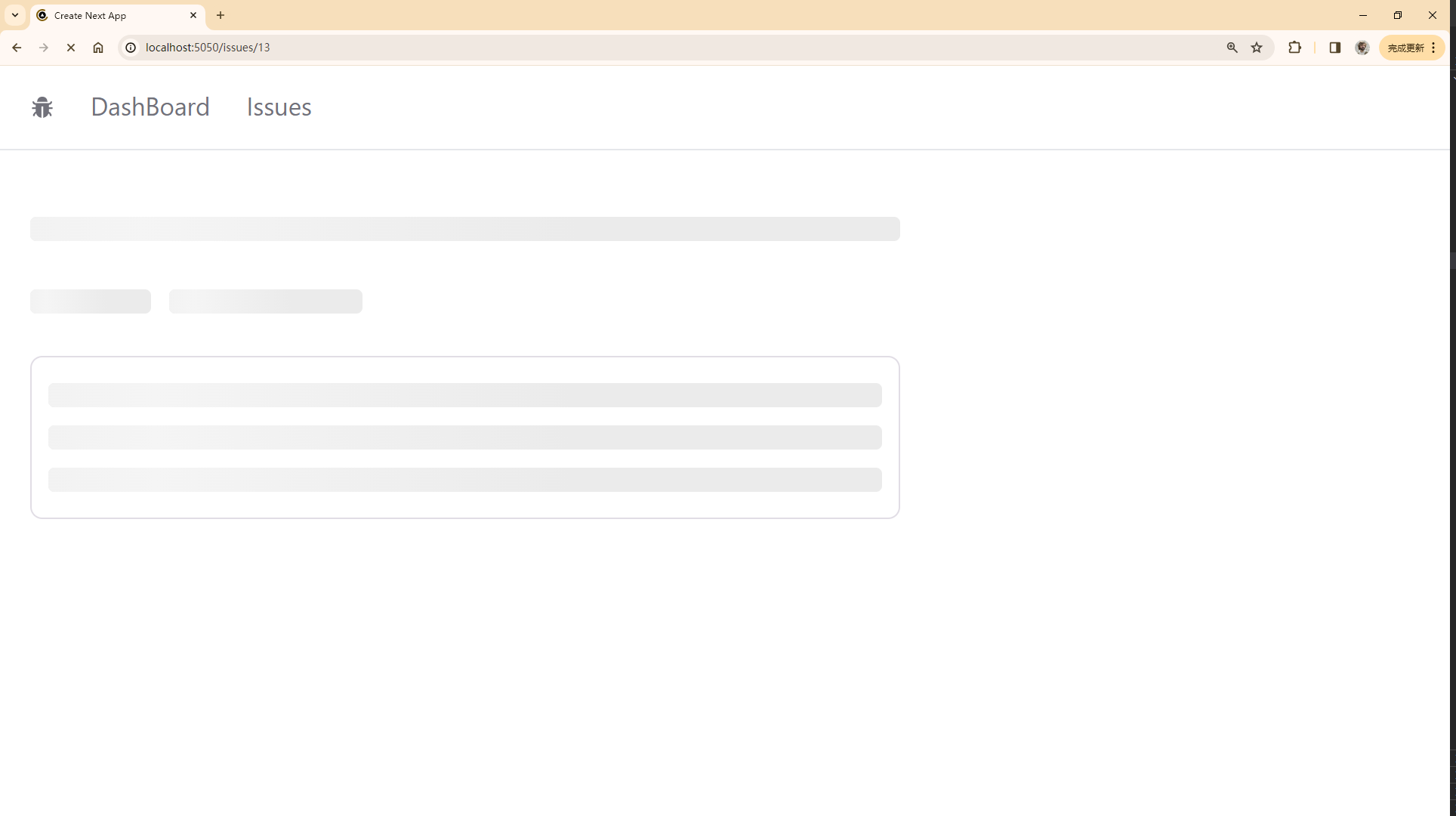The height and width of the screenshot is (816, 1456).
Task: Click the browser zoom/search icon
Action: 1232,47
